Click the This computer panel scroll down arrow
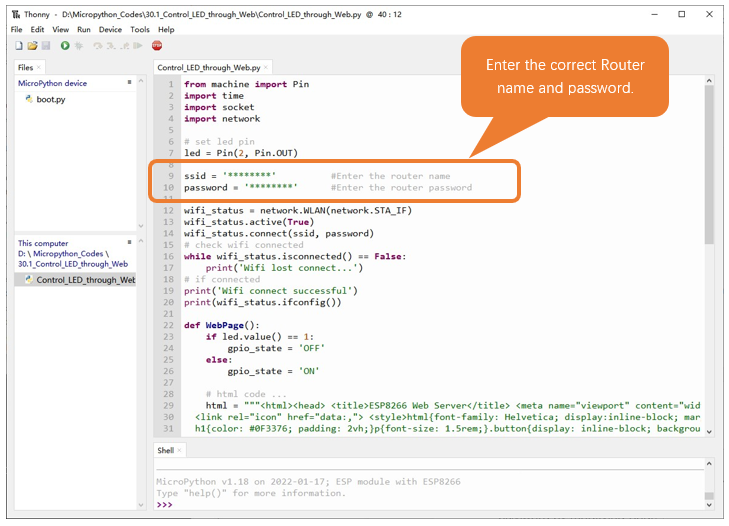 (x=141, y=505)
